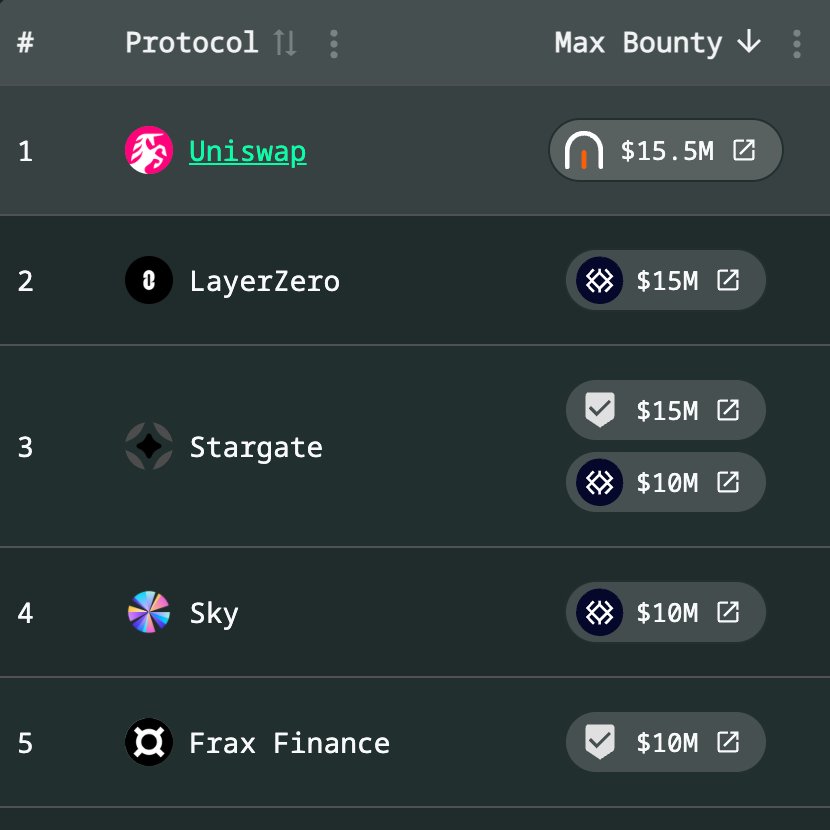Click shield icon in Frax Finance $10M bounty

click(600, 742)
